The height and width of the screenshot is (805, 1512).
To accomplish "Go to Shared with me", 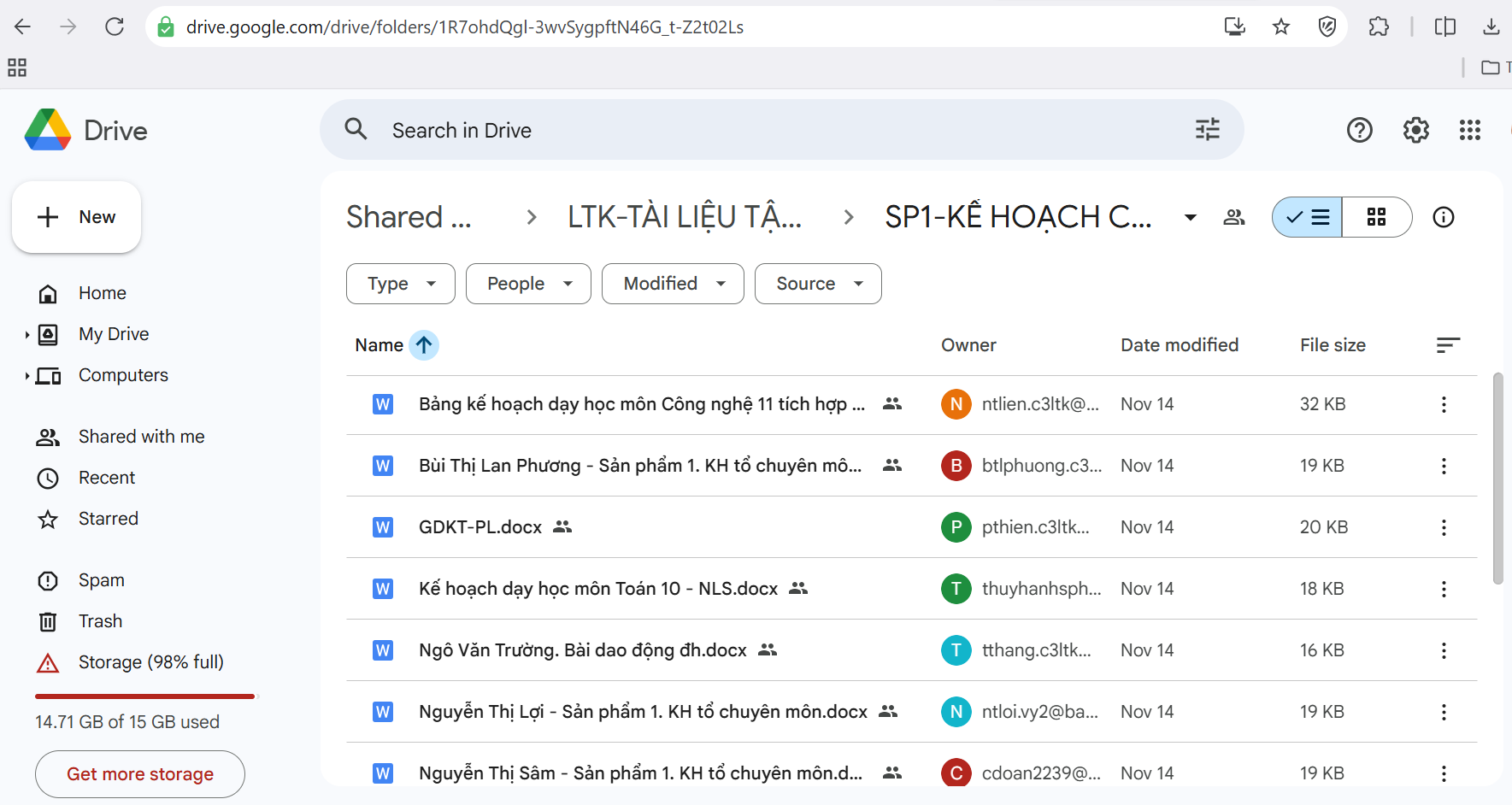I will point(141,437).
